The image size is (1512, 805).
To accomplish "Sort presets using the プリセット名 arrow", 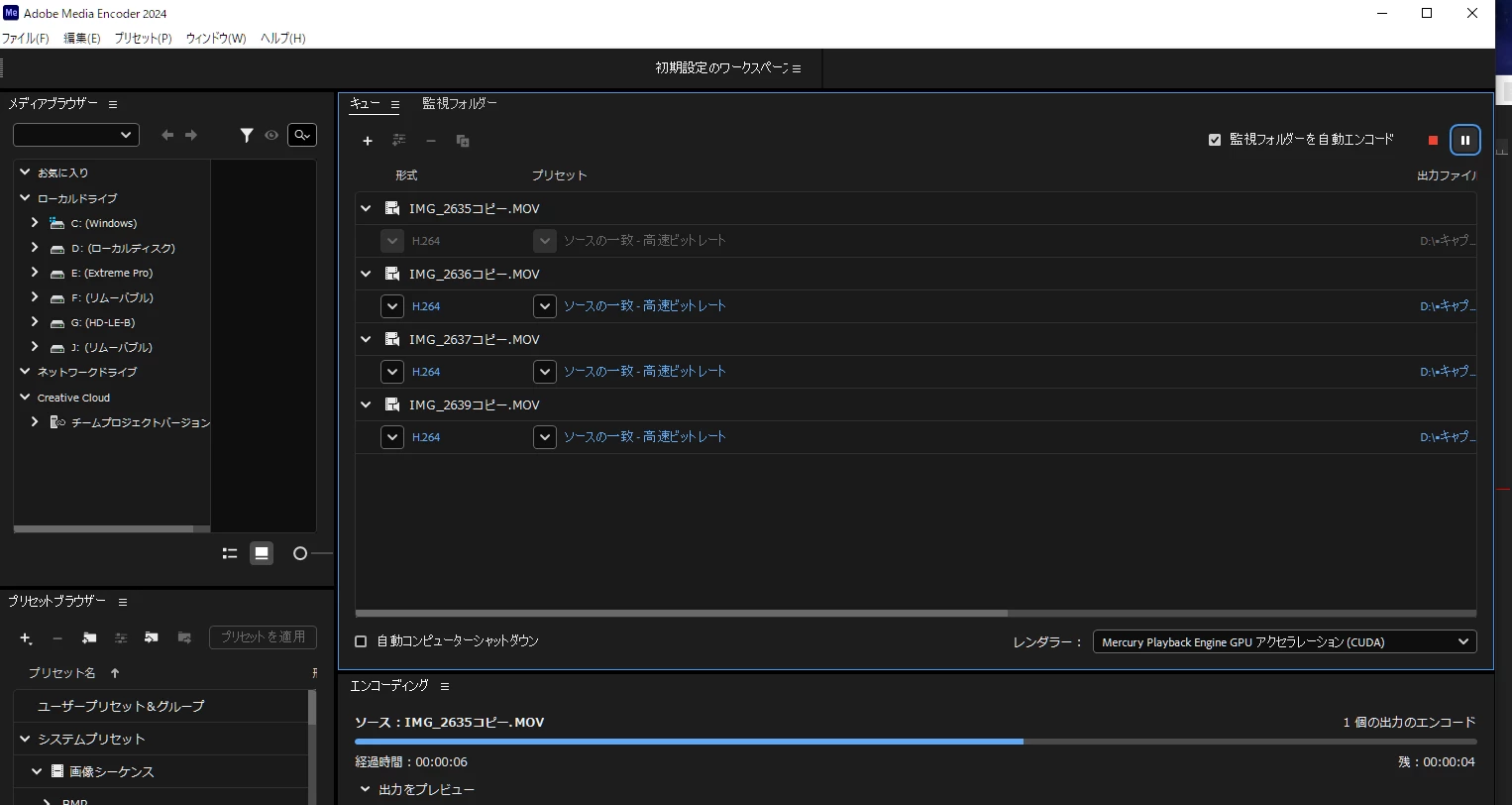I will [115, 673].
